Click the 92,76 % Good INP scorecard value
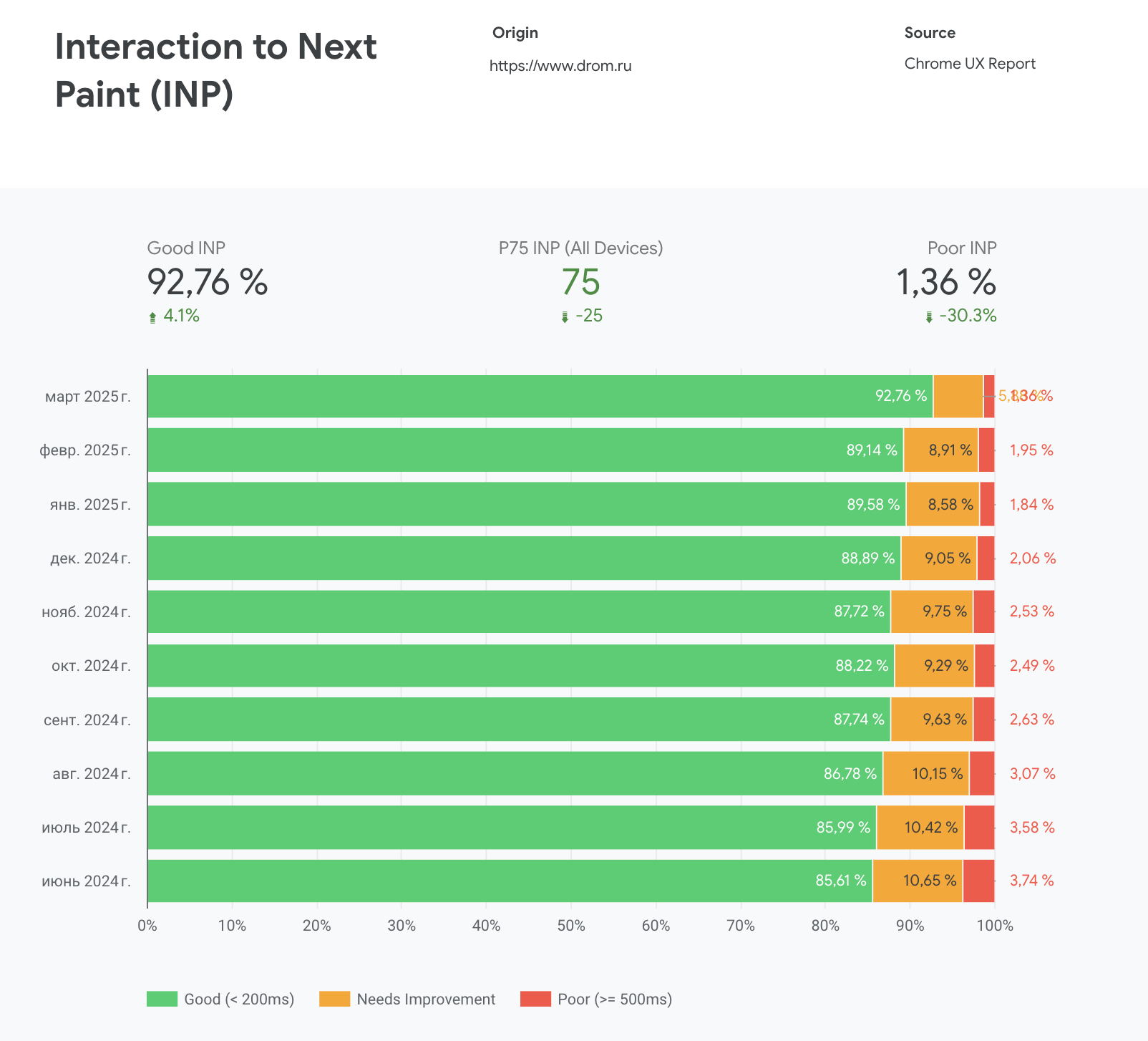1148x1041 pixels. [x=208, y=282]
